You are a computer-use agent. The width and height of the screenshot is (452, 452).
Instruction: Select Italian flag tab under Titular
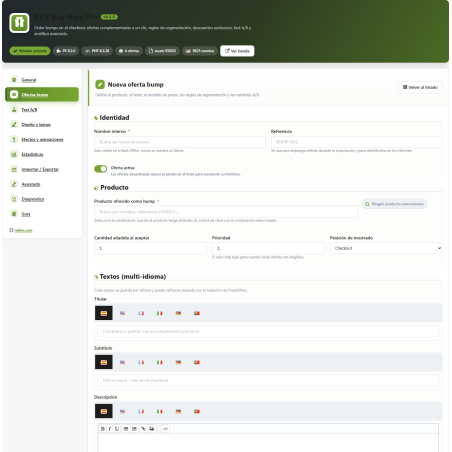[160, 313]
